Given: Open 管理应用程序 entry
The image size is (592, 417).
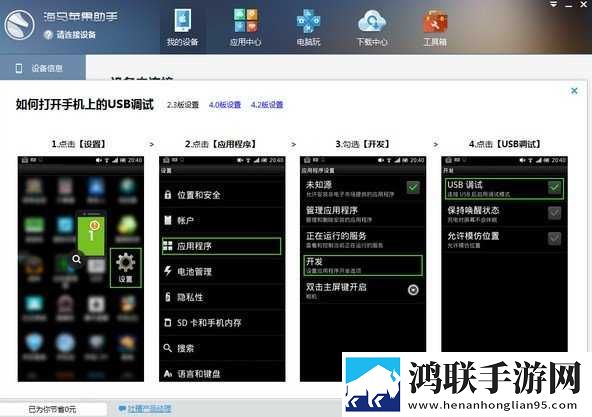Looking at the screenshot, I should point(362,214).
